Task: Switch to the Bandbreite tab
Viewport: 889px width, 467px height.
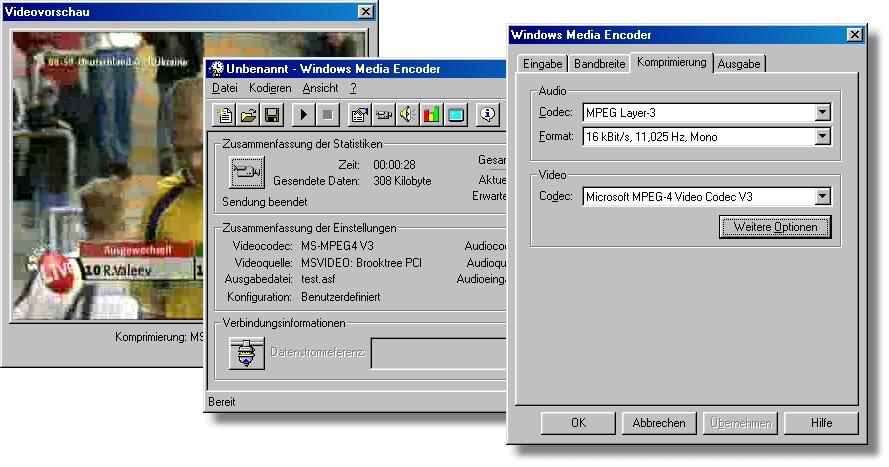Action: pyautogui.click(x=599, y=63)
